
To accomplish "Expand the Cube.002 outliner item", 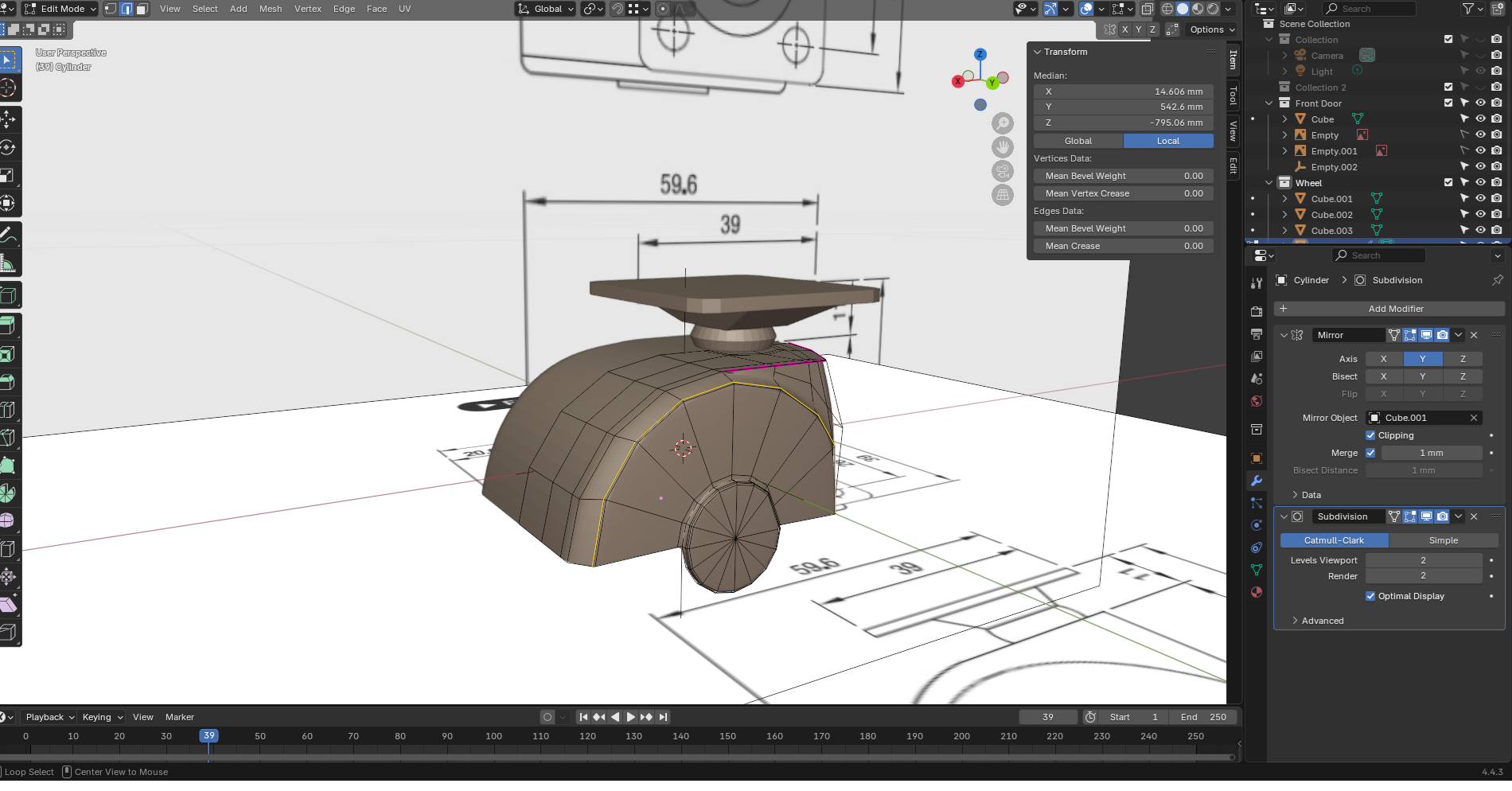I will click(x=1284, y=214).
